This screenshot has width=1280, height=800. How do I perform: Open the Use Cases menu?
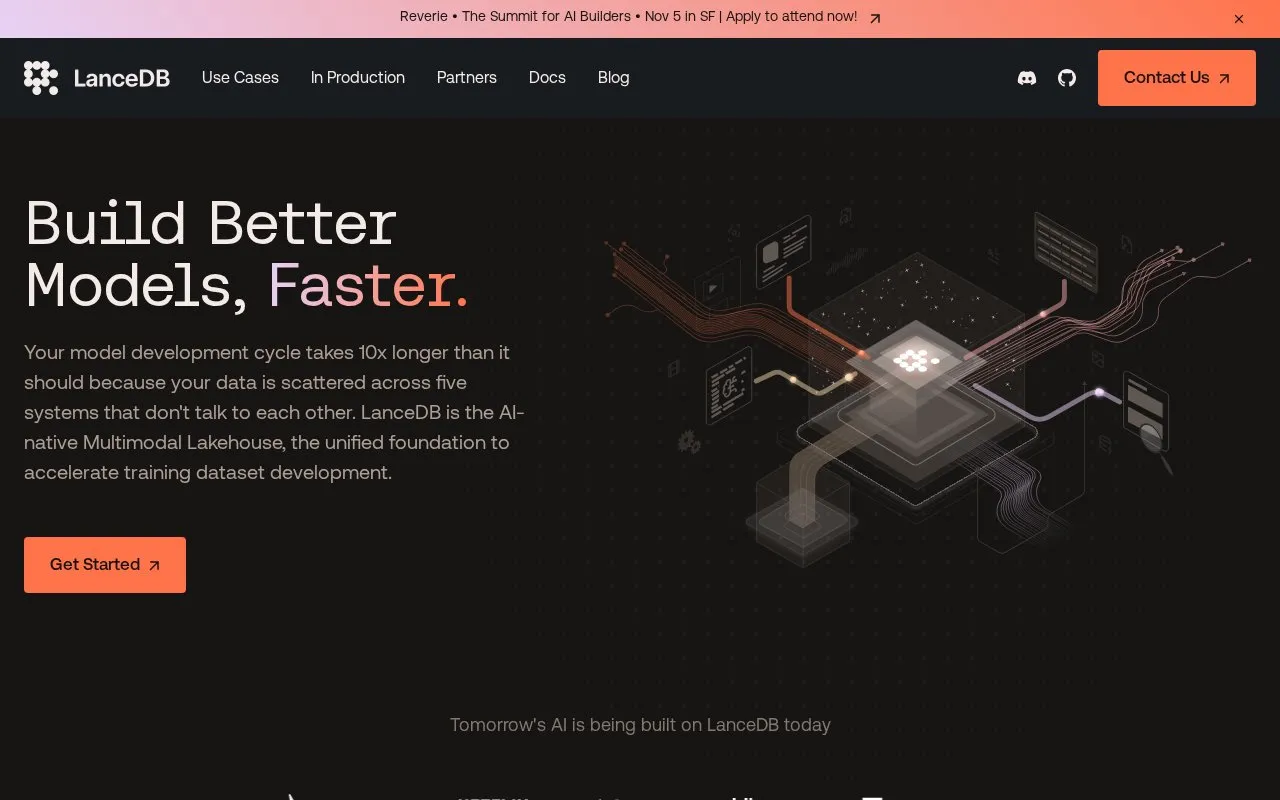coord(240,77)
